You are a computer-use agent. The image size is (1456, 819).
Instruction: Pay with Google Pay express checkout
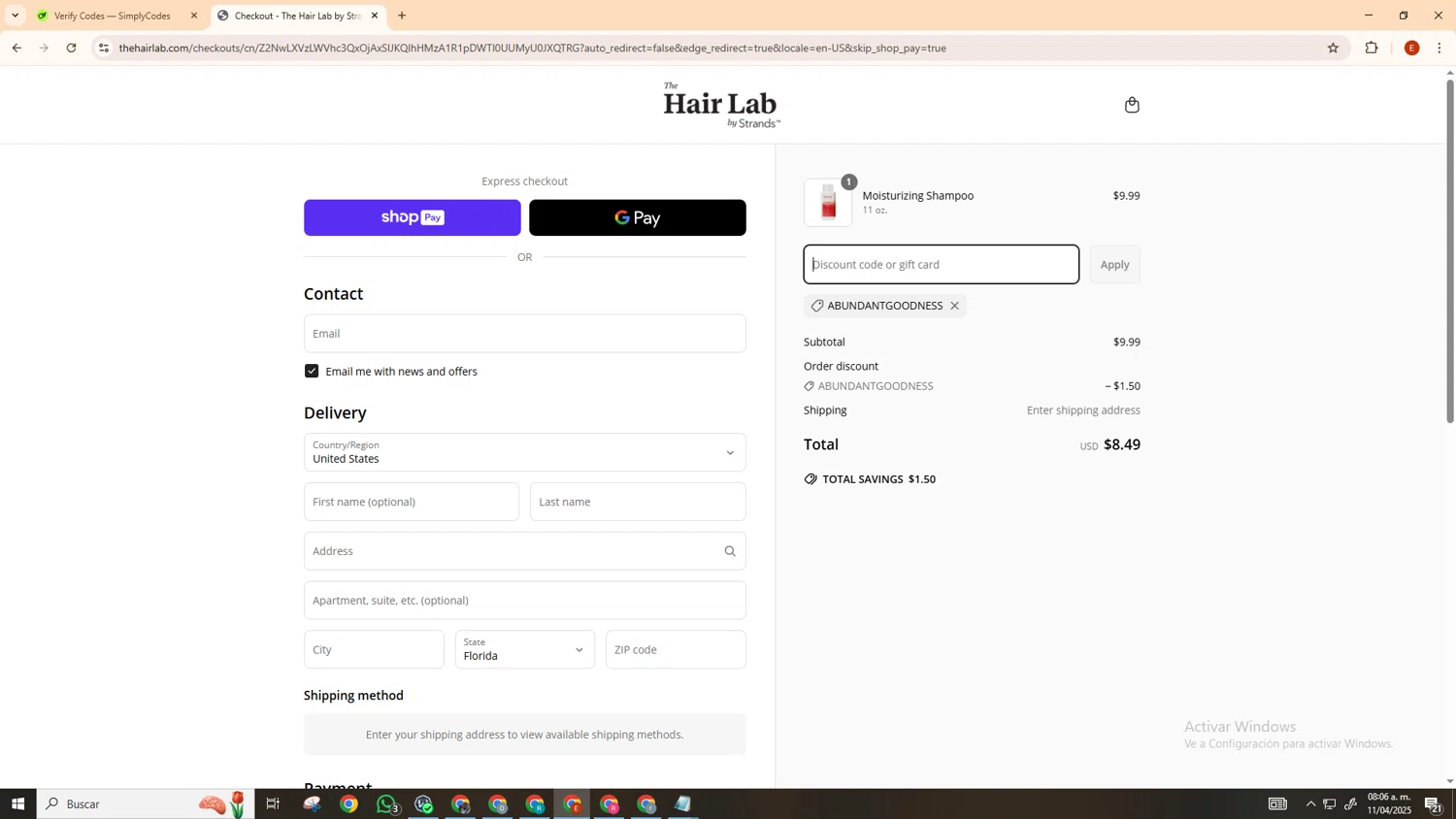638,217
